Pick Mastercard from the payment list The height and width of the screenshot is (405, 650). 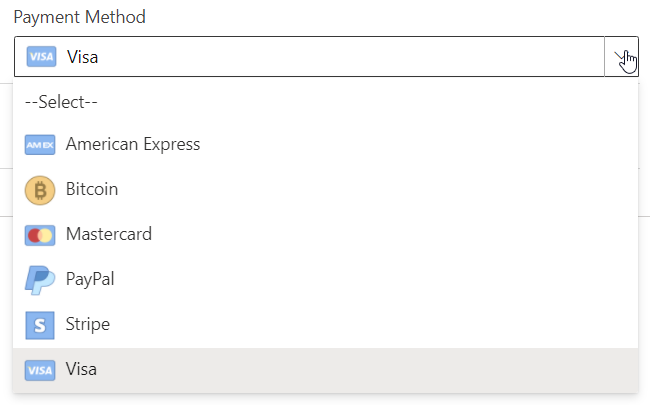click(325, 235)
